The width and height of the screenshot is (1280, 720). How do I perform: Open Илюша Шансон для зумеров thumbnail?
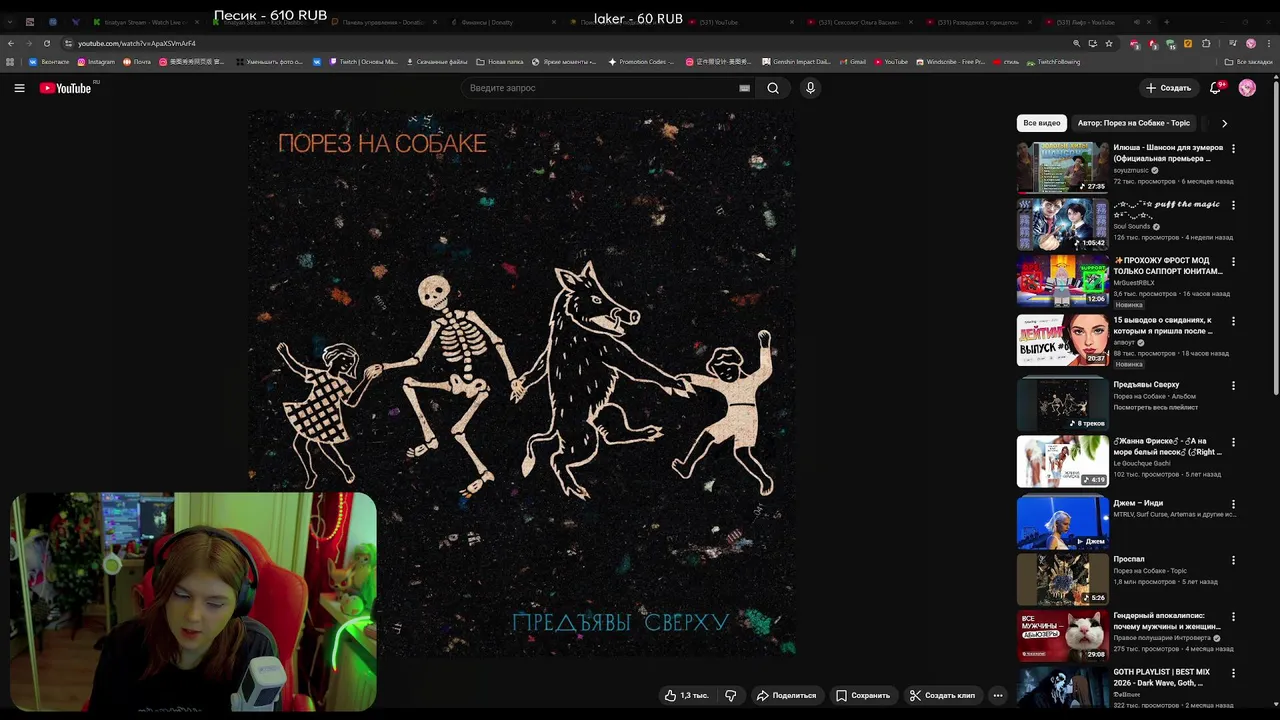click(1063, 167)
